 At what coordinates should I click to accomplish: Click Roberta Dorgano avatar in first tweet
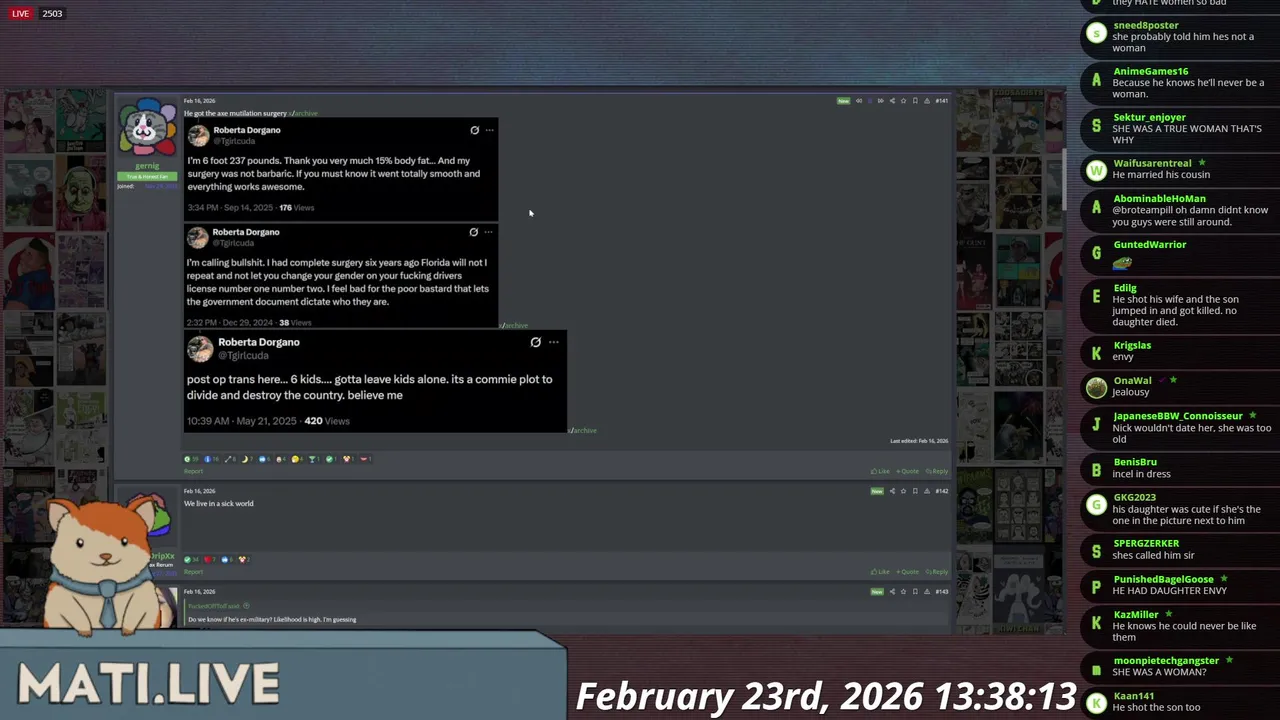click(198, 135)
